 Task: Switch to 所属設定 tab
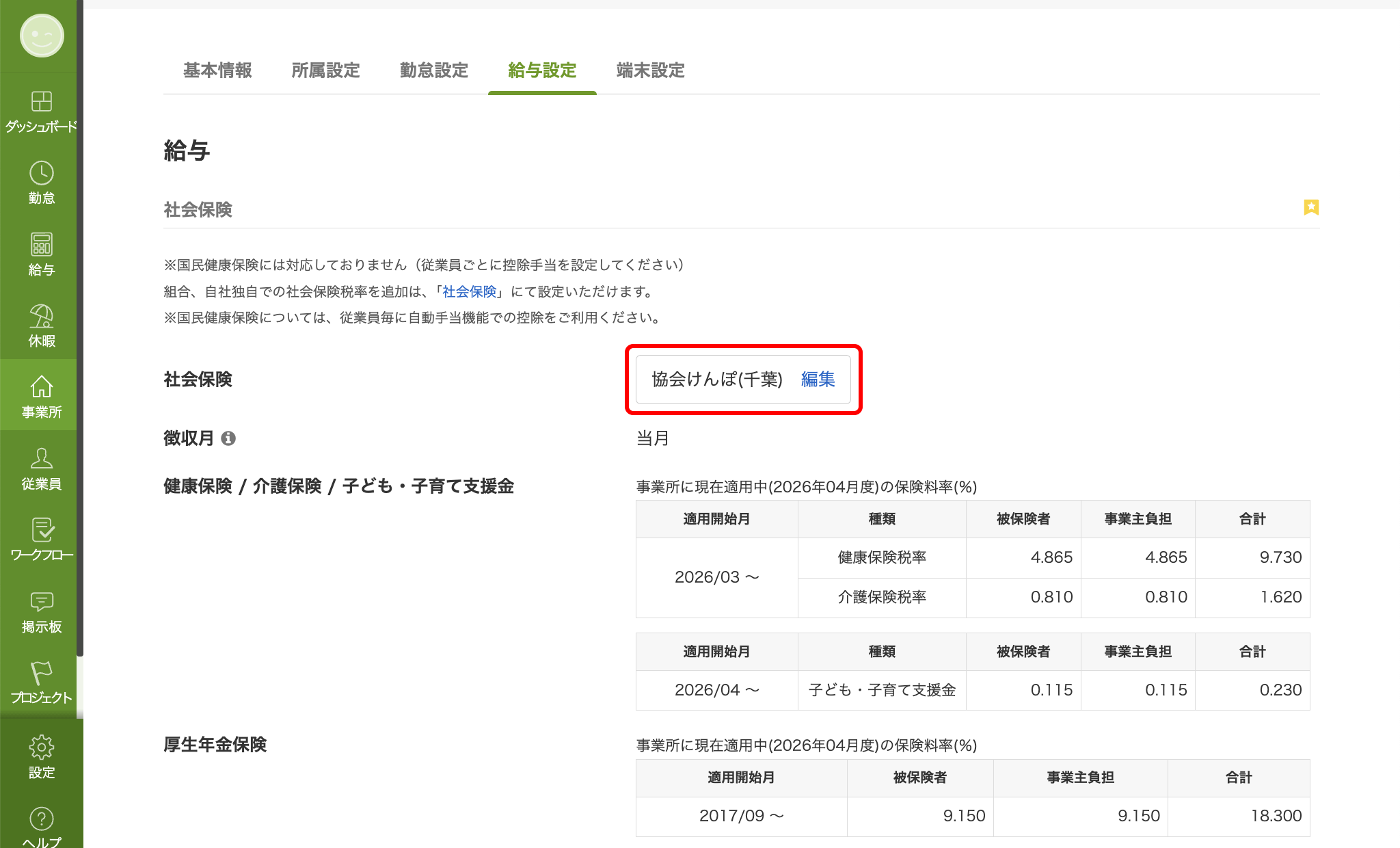(x=325, y=70)
